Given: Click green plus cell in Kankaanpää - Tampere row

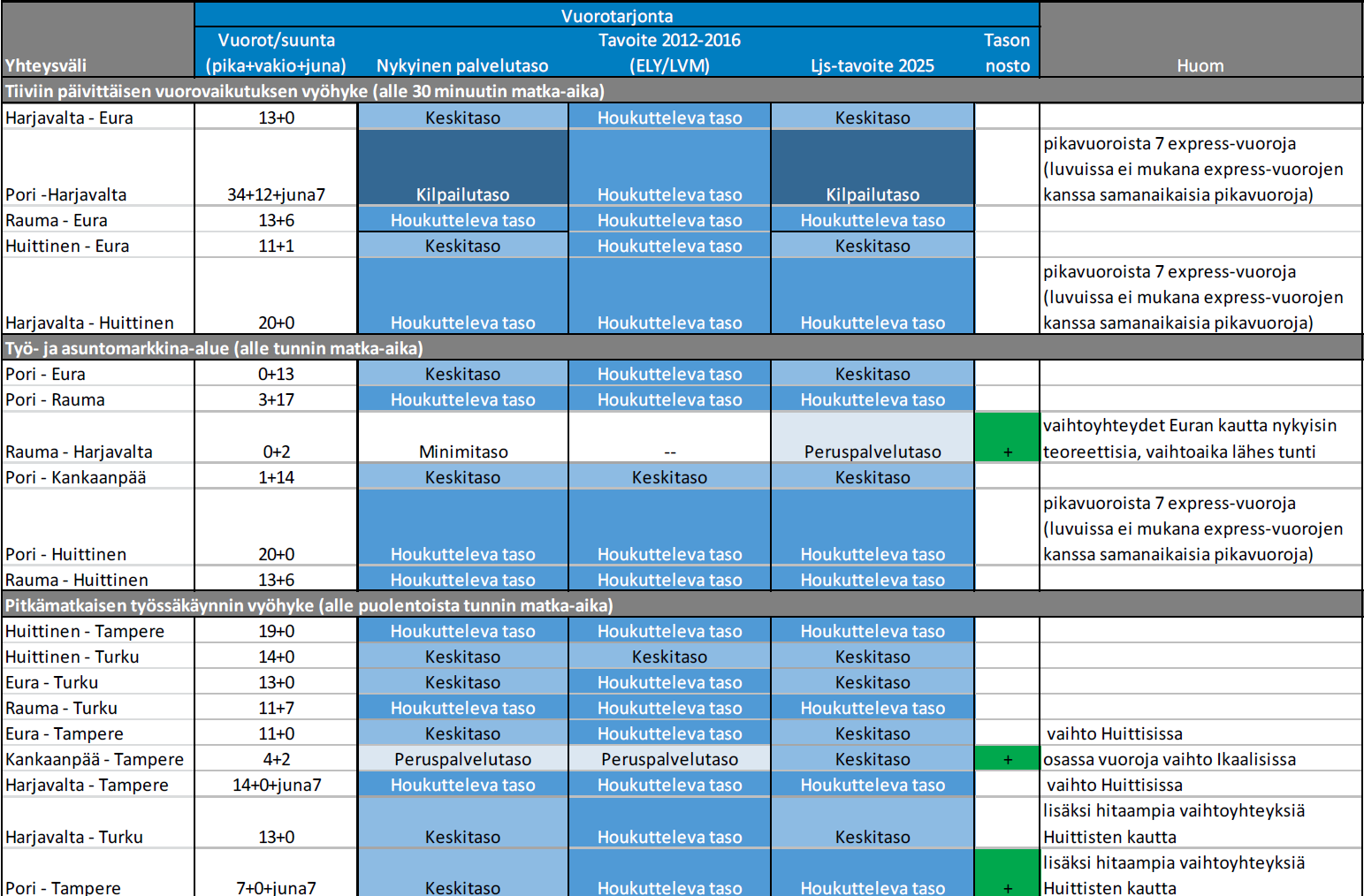Looking at the screenshot, I should (x=1007, y=759).
